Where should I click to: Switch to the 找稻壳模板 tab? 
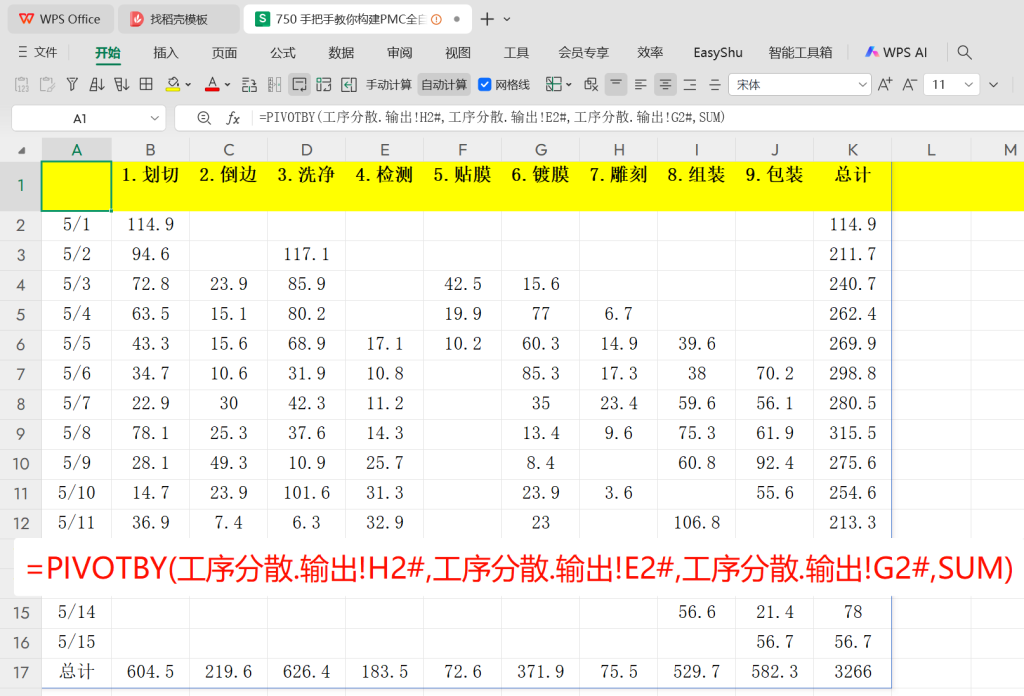(178, 19)
